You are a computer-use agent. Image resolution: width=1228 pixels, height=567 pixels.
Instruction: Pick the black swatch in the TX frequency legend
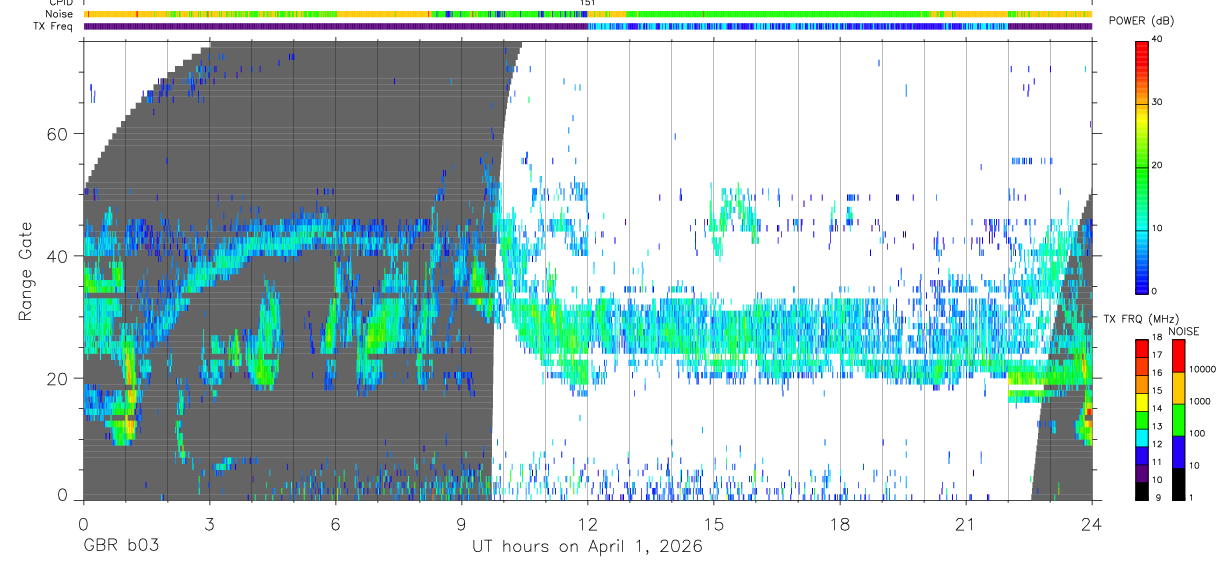1141,491
